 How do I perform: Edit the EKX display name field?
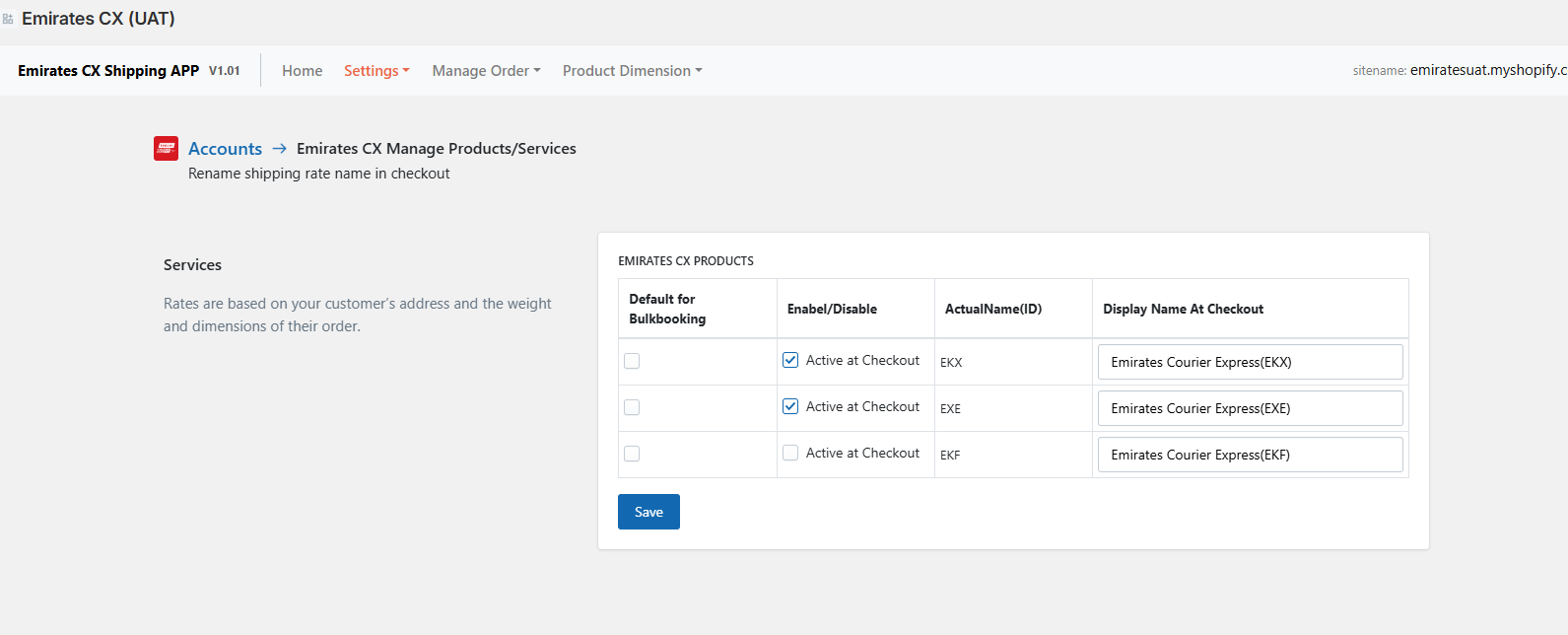[x=1250, y=362]
